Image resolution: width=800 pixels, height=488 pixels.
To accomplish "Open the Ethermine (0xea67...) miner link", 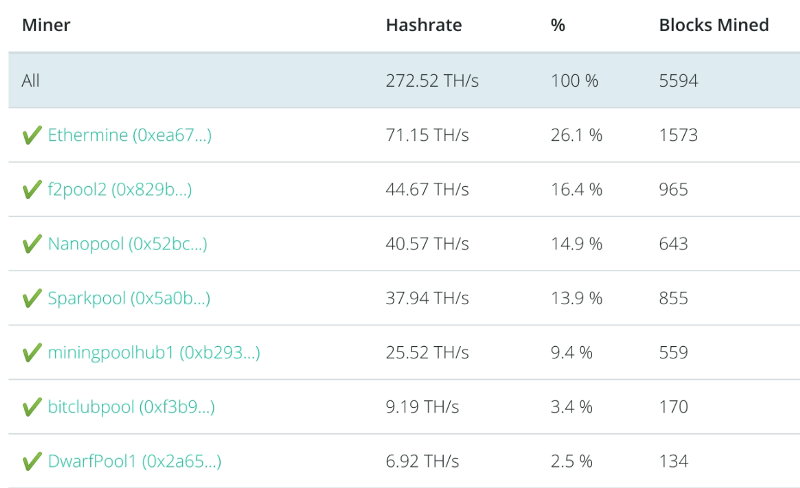I will click(x=129, y=135).
